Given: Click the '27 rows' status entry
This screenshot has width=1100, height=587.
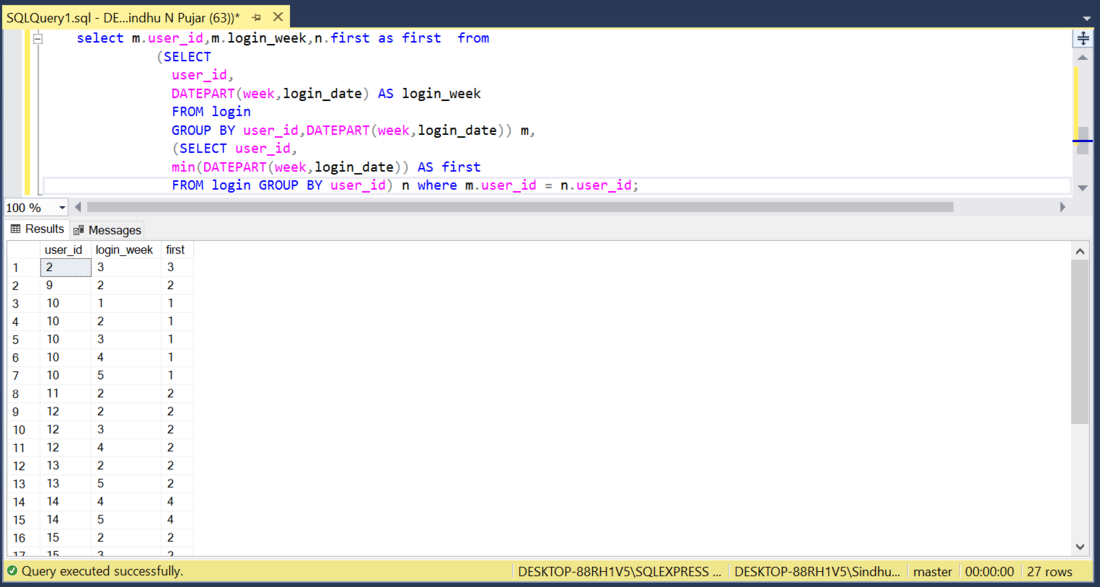Looking at the screenshot, I should [x=1050, y=572].
